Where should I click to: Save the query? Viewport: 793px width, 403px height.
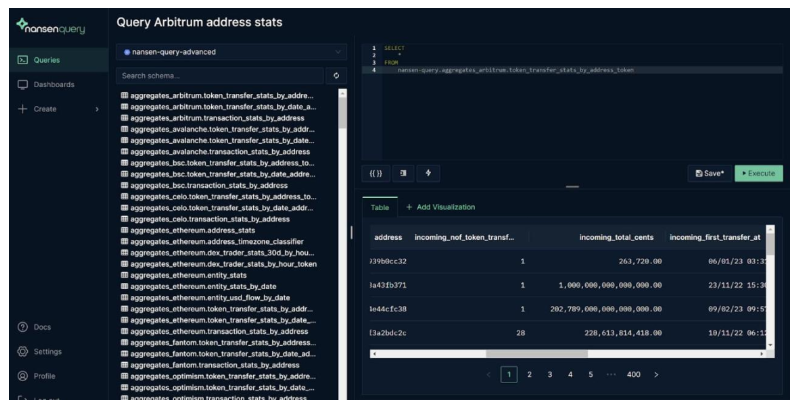[x=710, y=173]
